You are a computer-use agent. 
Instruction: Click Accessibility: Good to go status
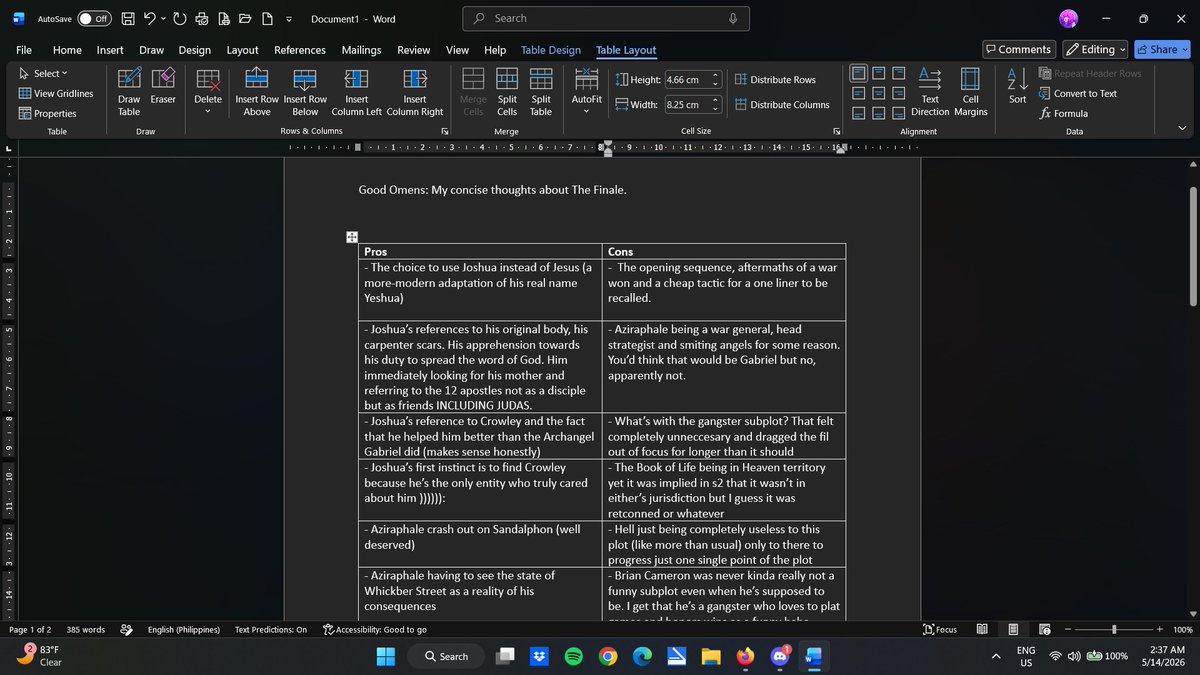pos(375,630)
